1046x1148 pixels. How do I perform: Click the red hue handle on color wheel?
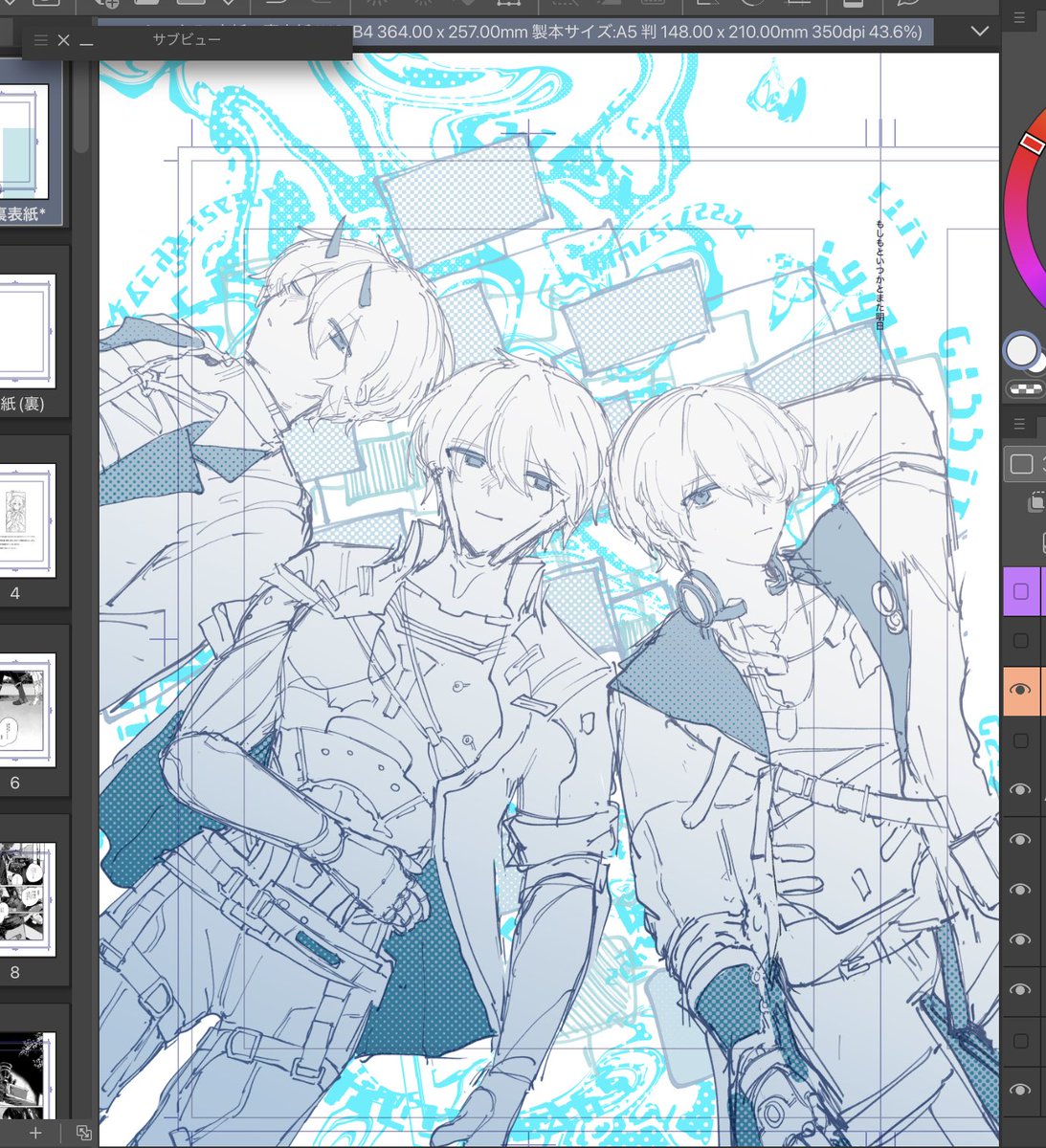pos(1031,143)
